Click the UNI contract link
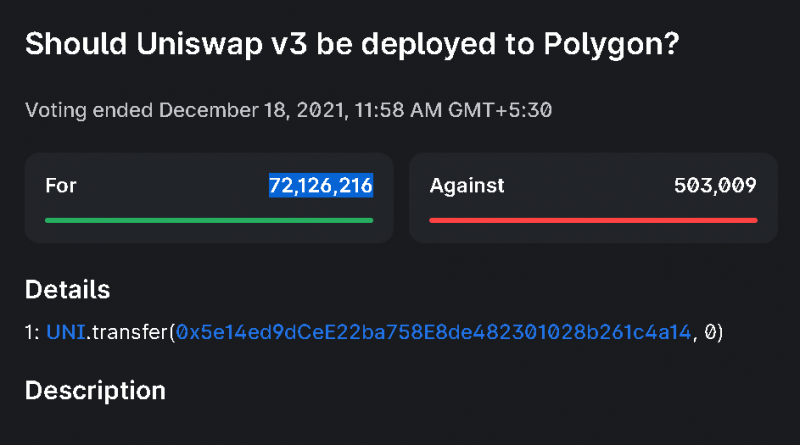Viewport: 800px width, 445px height. click(65, 333)
